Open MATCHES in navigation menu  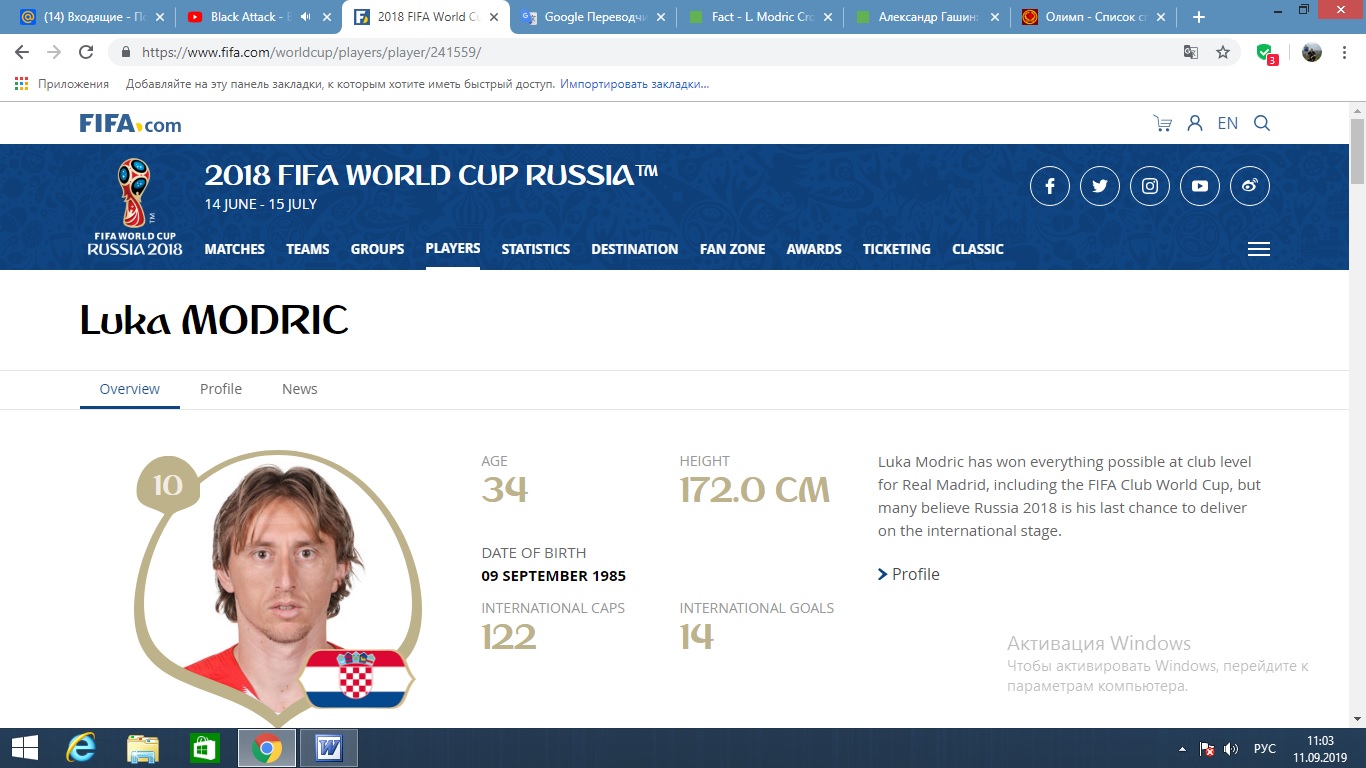click(x=235, y=249)
